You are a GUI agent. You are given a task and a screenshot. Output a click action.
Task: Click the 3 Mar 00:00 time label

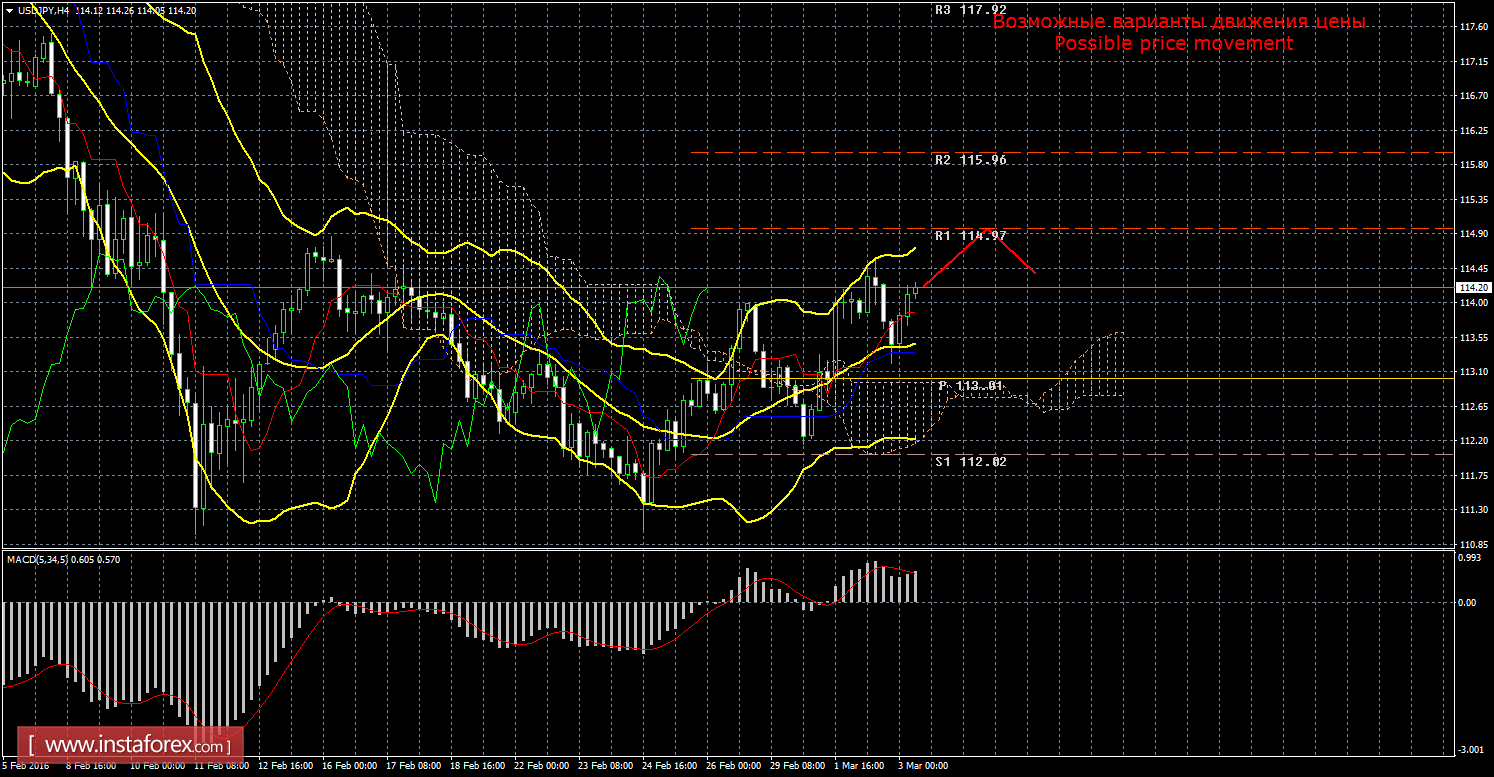923,767
